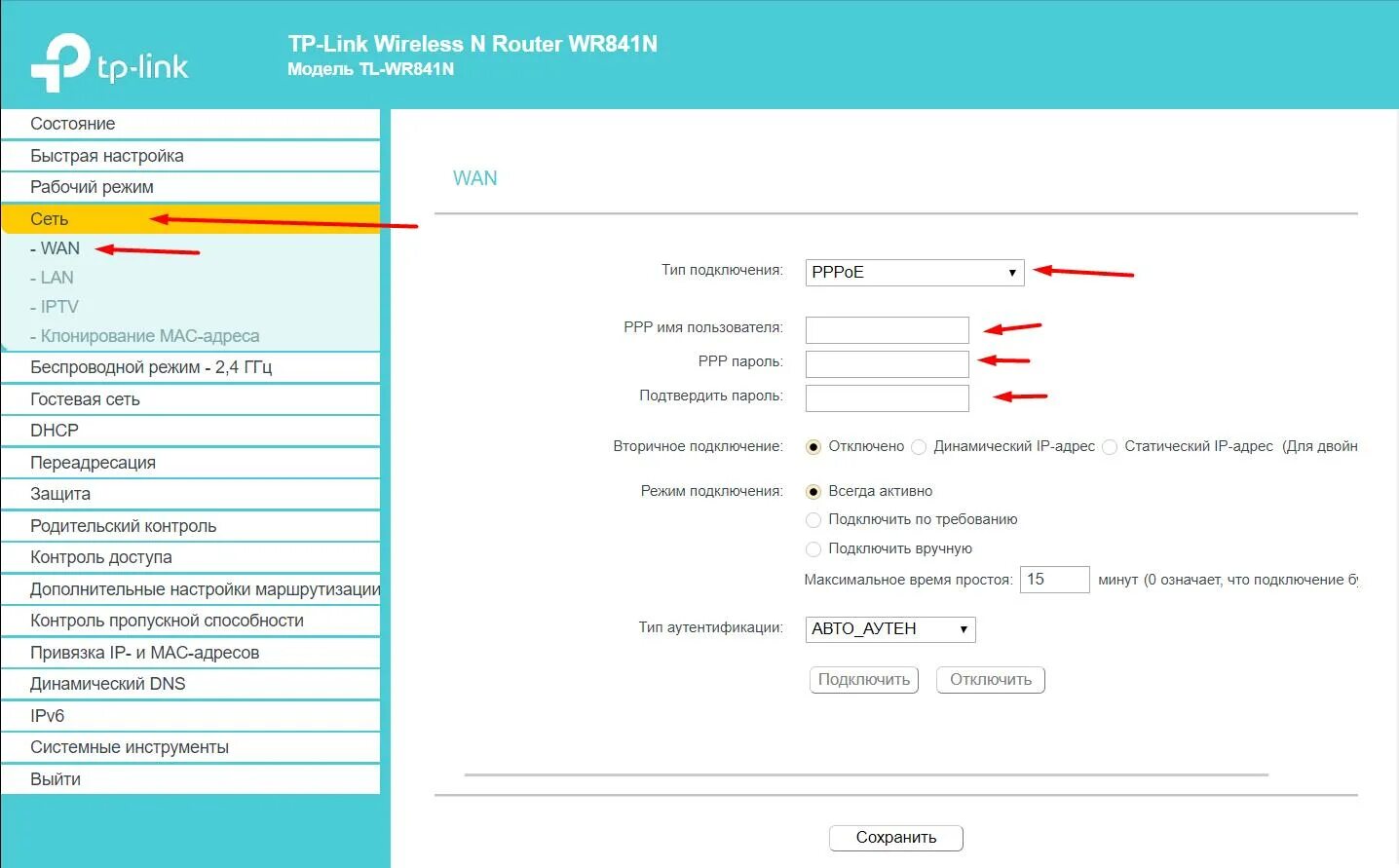Select Динамический IP-адрес radio option

[x=919, y=447]
